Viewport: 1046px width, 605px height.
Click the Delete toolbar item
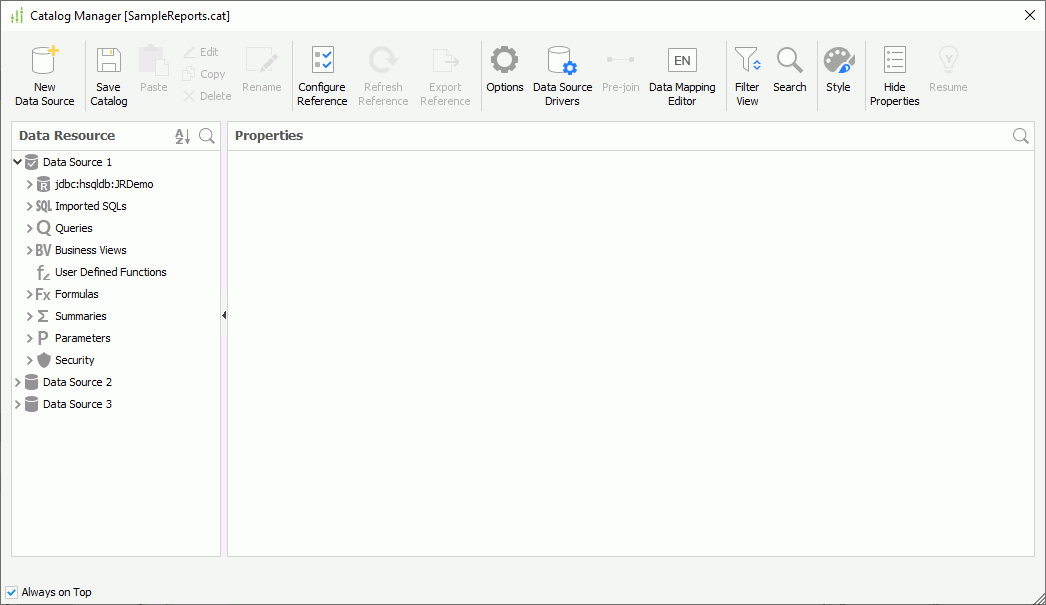click(207, 96)
